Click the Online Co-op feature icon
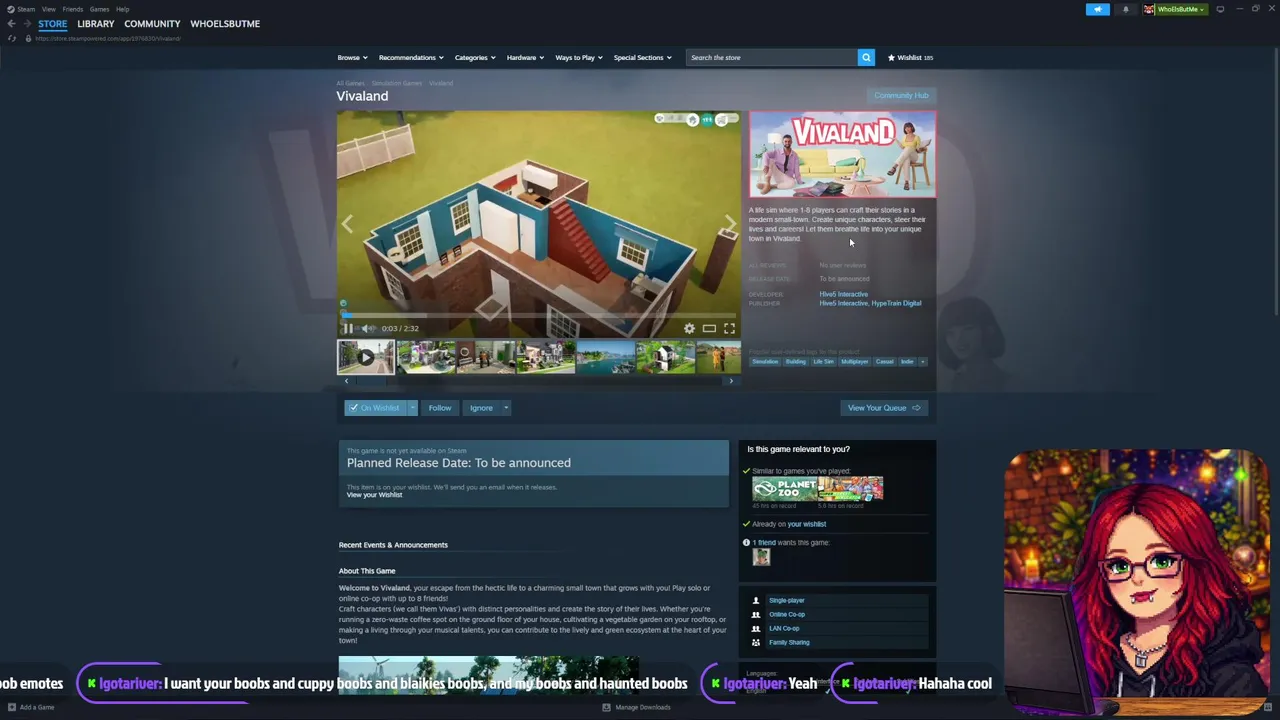 click(756, 614)
